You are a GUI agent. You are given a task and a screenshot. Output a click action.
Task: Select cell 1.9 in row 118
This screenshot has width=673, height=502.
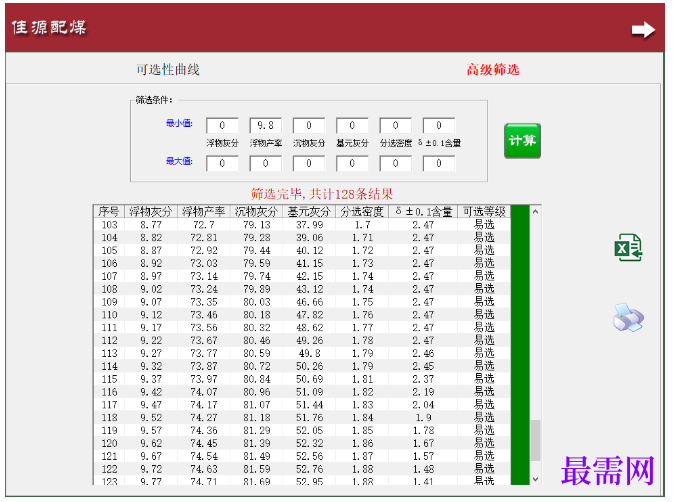[423, 417]
